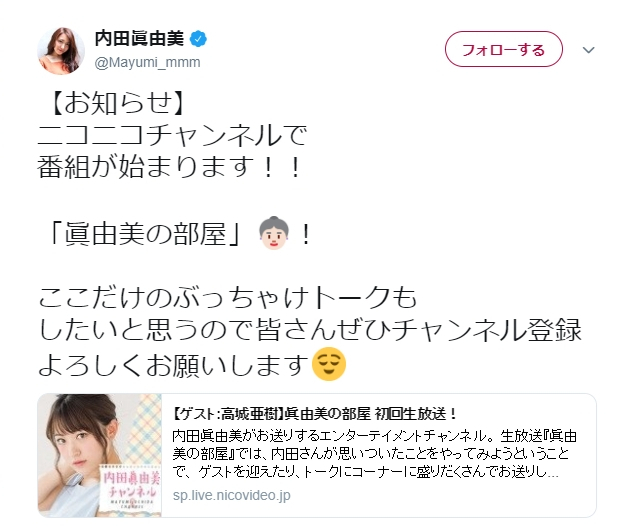Click the display name 内田眞由美

[x=139, y=39]
